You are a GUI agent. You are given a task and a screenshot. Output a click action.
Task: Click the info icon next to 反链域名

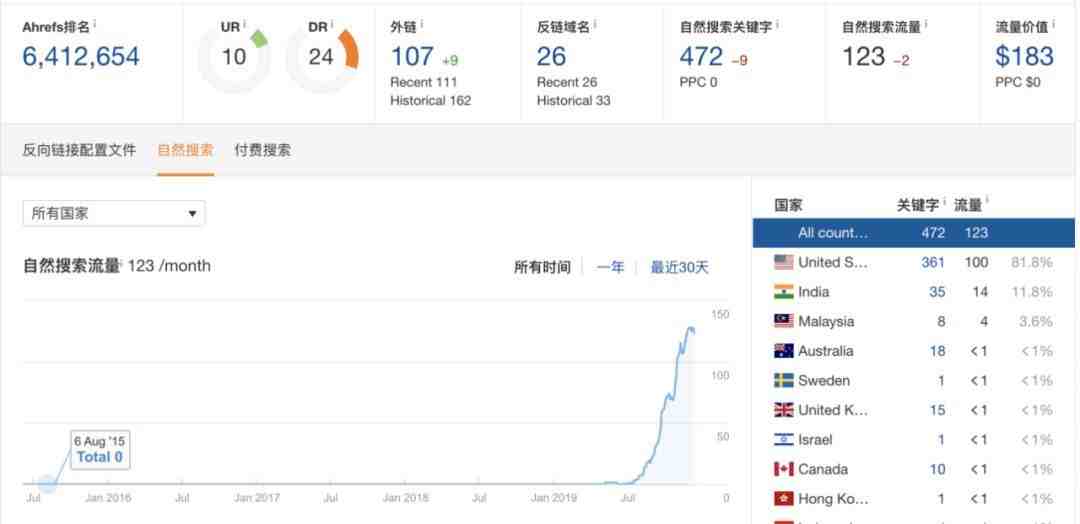[x=595, y=24]
